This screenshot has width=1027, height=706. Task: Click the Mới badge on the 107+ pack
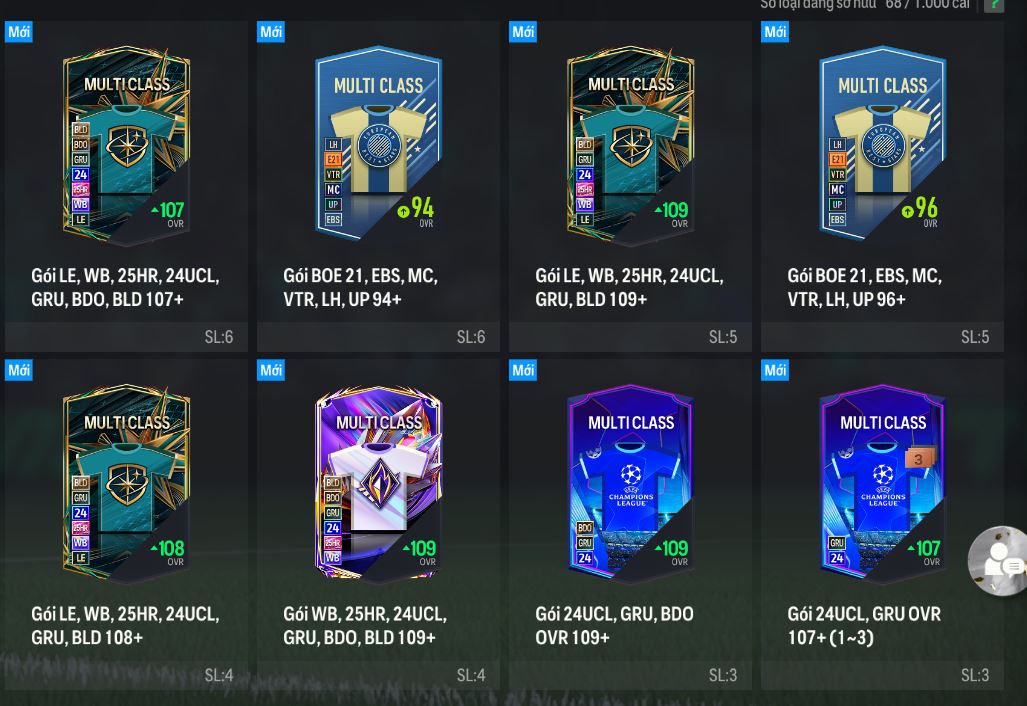click(x=19, y=31)
